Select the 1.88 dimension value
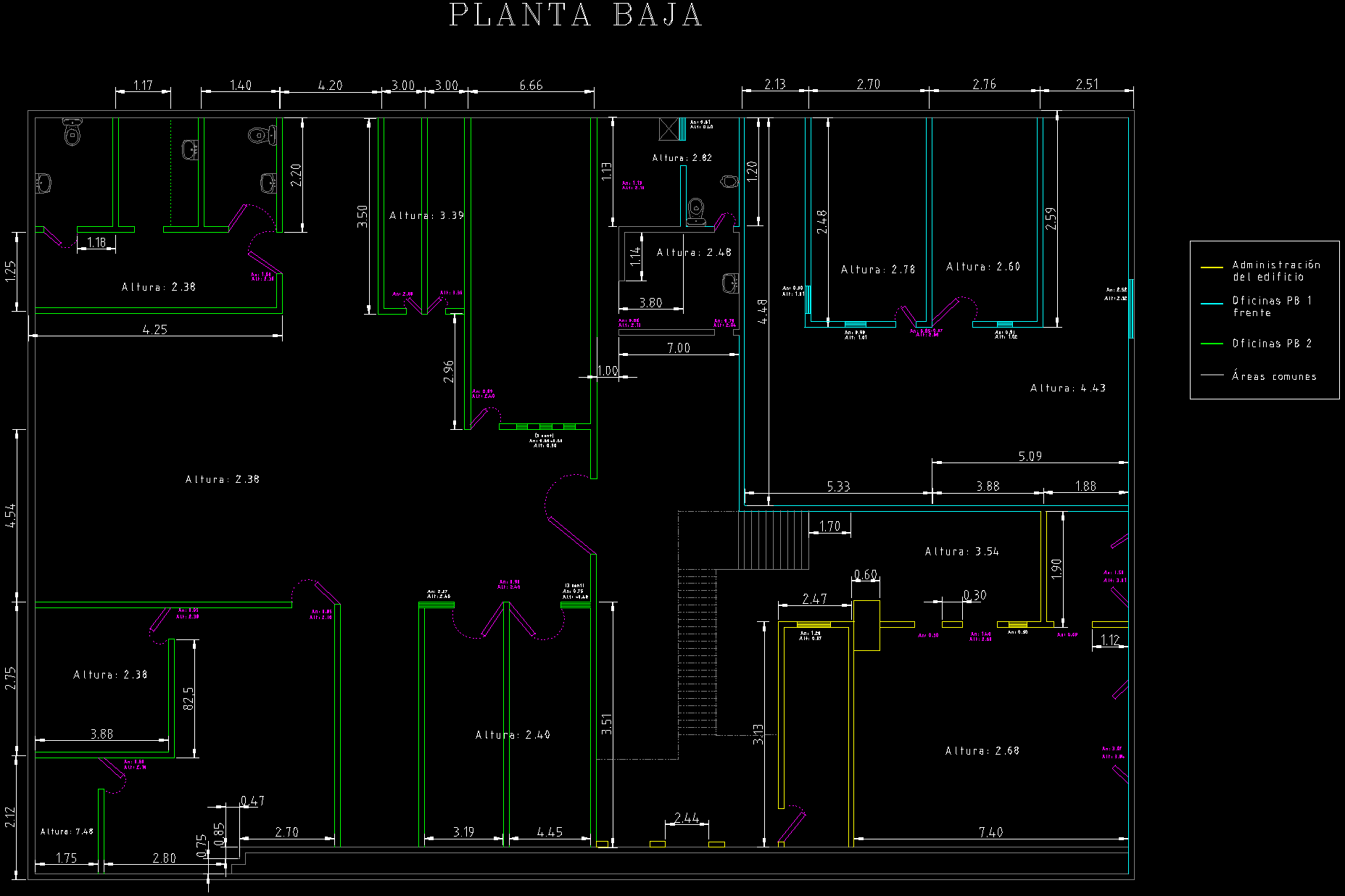This screenshot has height=896, width=1345. click(x=1085, y=486)
